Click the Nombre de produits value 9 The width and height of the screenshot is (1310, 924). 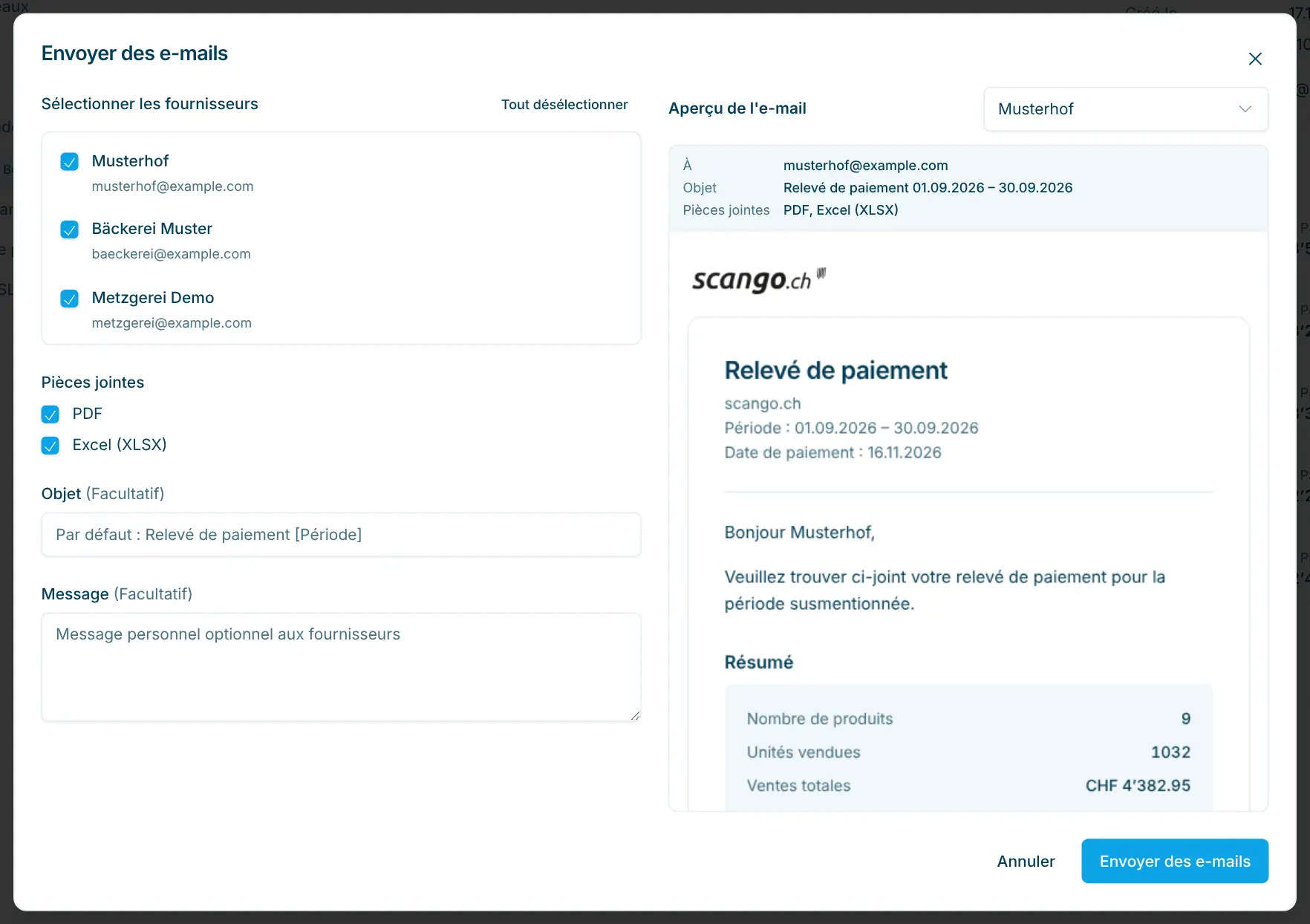point(1186,719)
